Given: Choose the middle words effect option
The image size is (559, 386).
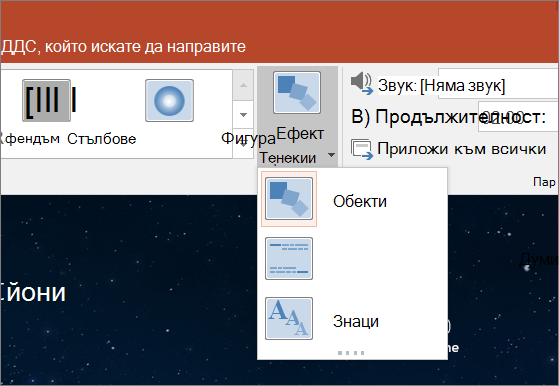Looking at the screenshot, I should 352,259.
